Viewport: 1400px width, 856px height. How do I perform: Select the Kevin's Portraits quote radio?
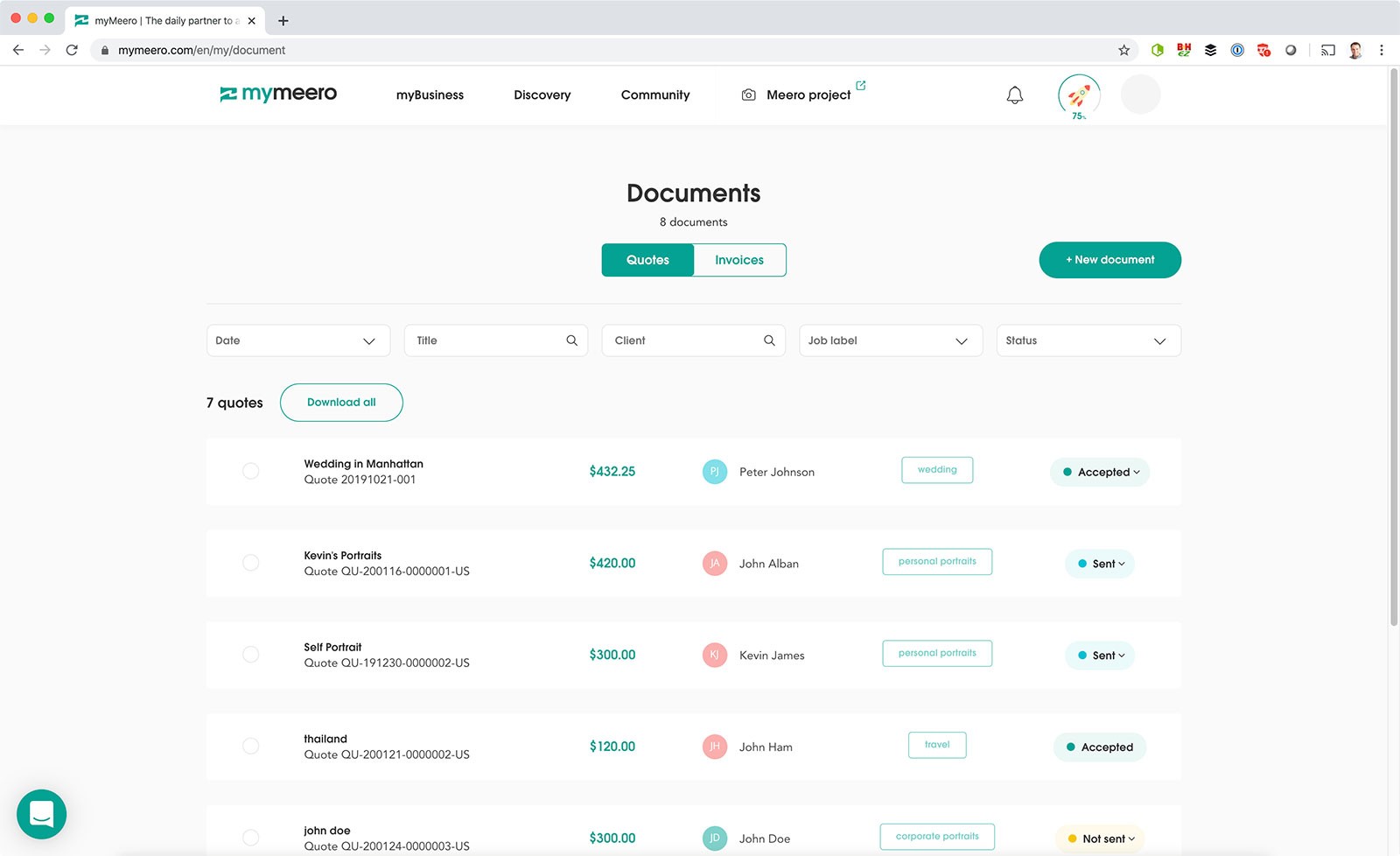click(x=250, y=563)
